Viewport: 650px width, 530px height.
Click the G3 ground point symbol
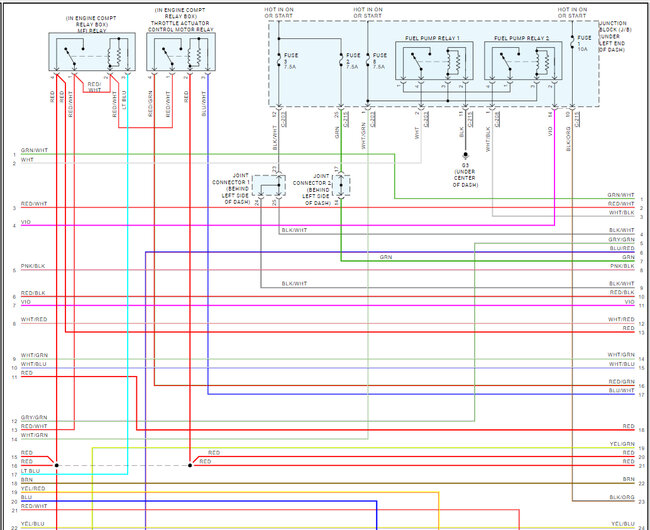pyautogui.click(x=465, y=155)
